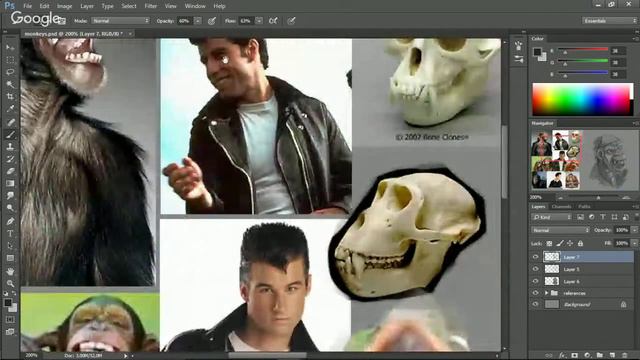Toggle visibility of Layer 5
The image size is (640, 360).
536,269
